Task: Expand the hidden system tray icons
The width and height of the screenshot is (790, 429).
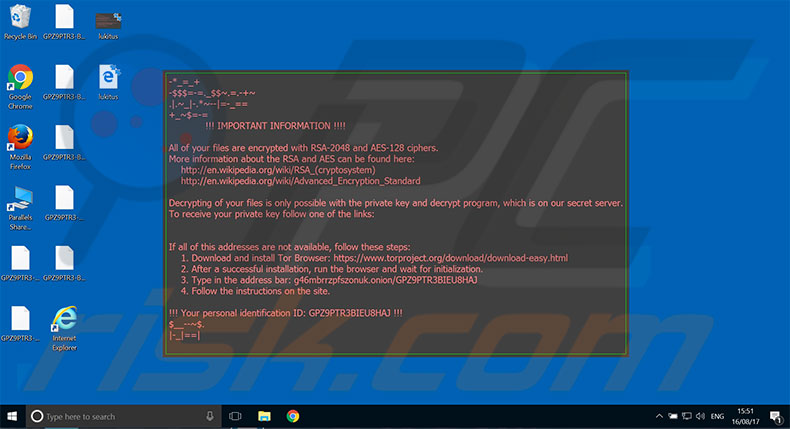Action: point(660,416)
